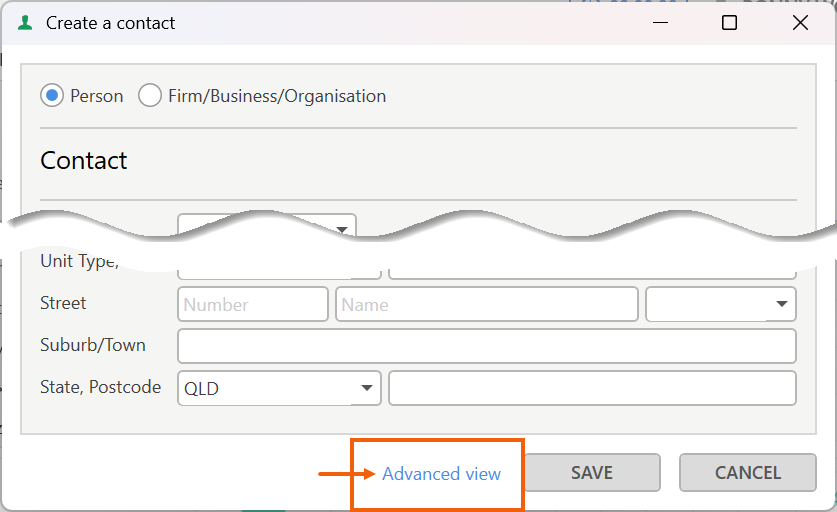The image size is (837, 512).
Task: Click the Street field label
Action: (x=63, y=303)
